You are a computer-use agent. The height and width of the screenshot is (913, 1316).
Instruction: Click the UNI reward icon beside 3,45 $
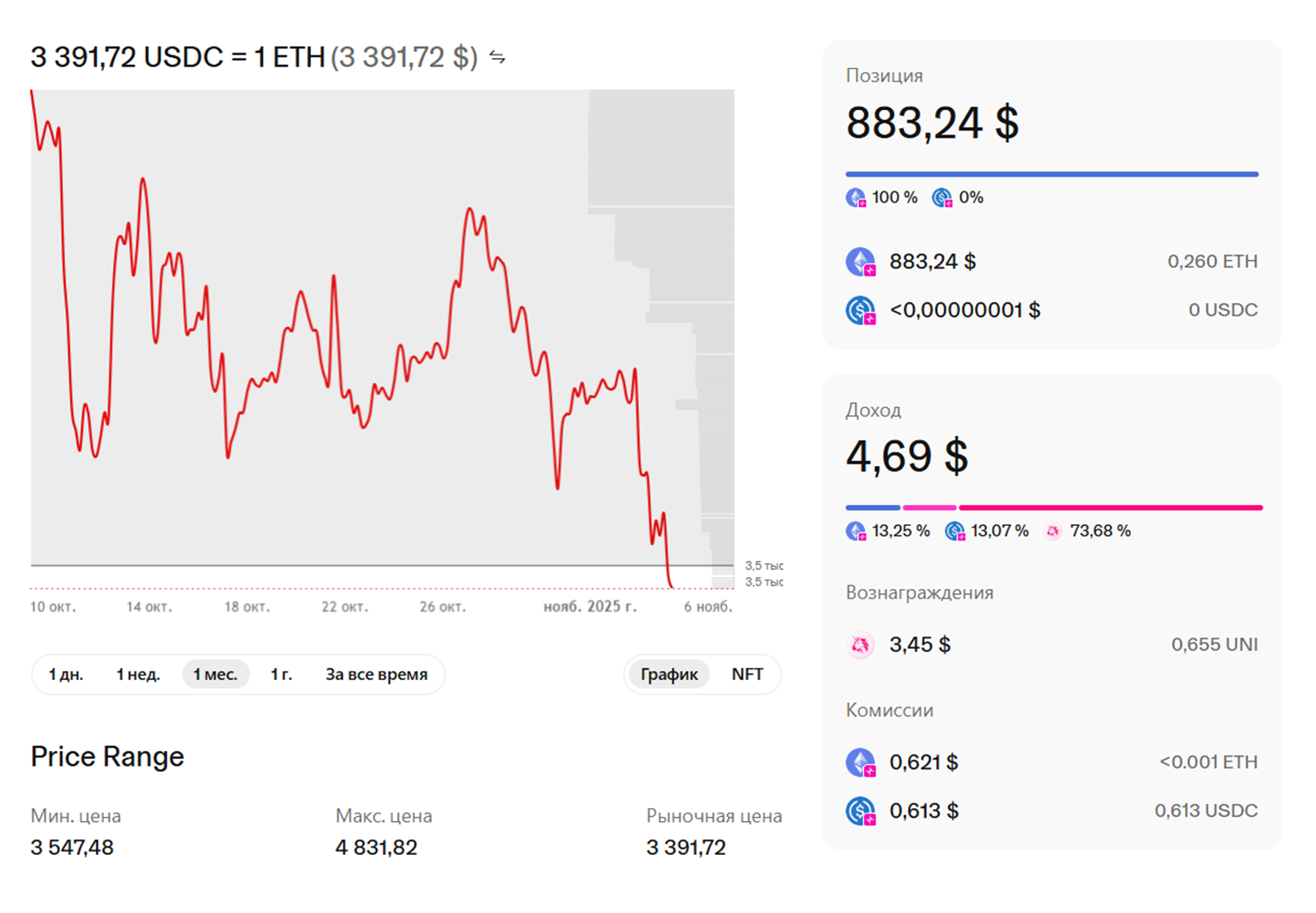point(861,644)
